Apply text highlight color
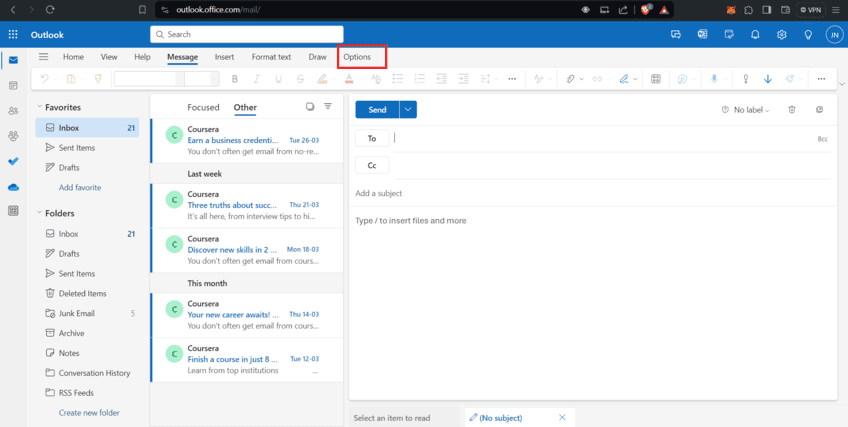 [x=322, y=79]
